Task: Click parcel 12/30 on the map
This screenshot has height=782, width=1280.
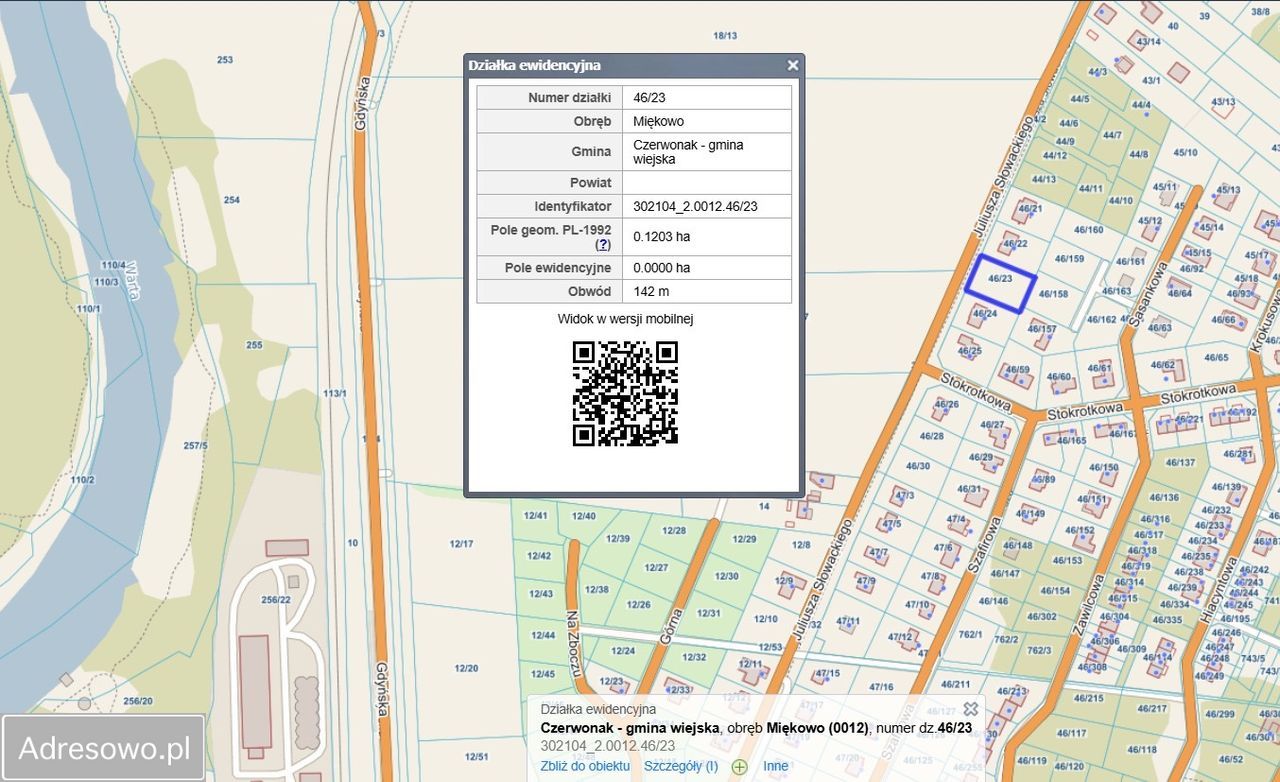Action: pos(726,576)
